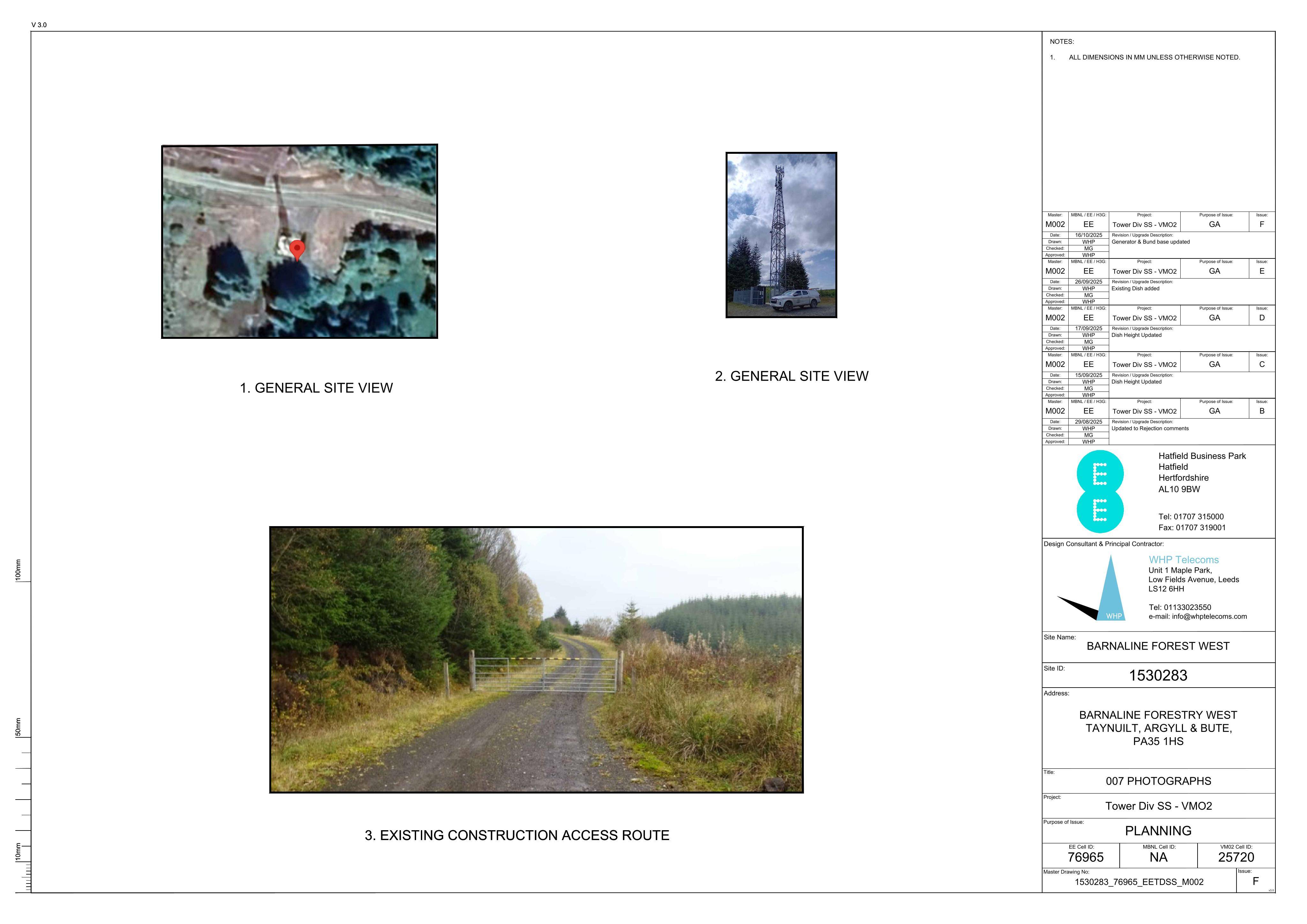Click 'Hatfield Business Park' address line
The width and height of the screenshot is (1307, 924).
[x=1202, y=456]
